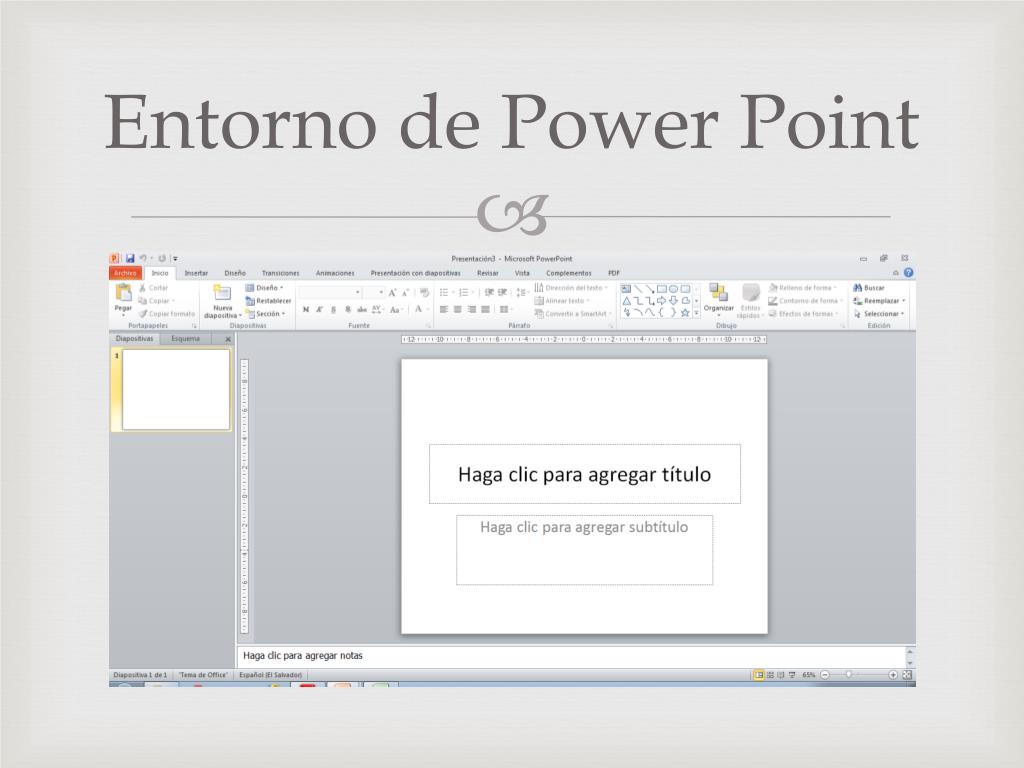Open PowerPoint Help question mark icon
Viewport: 1024px width, 768px height.
[908, 273]
